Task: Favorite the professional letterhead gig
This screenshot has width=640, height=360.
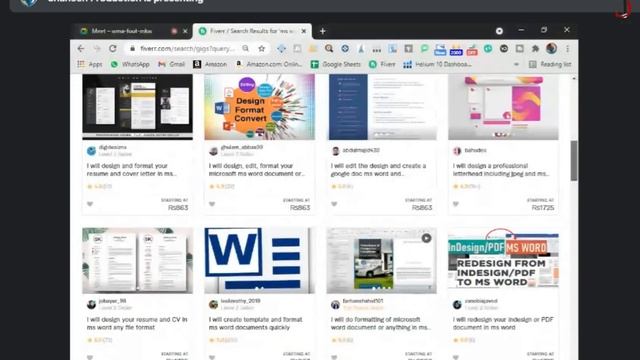Action: 456,204
